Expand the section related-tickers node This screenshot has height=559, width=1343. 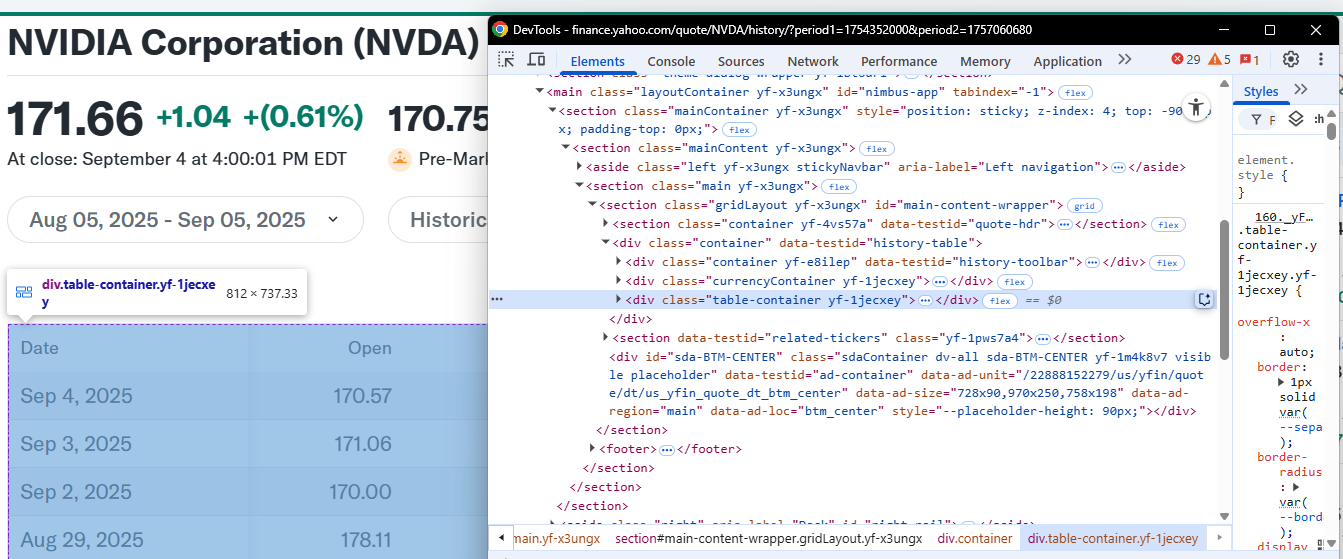605,338
